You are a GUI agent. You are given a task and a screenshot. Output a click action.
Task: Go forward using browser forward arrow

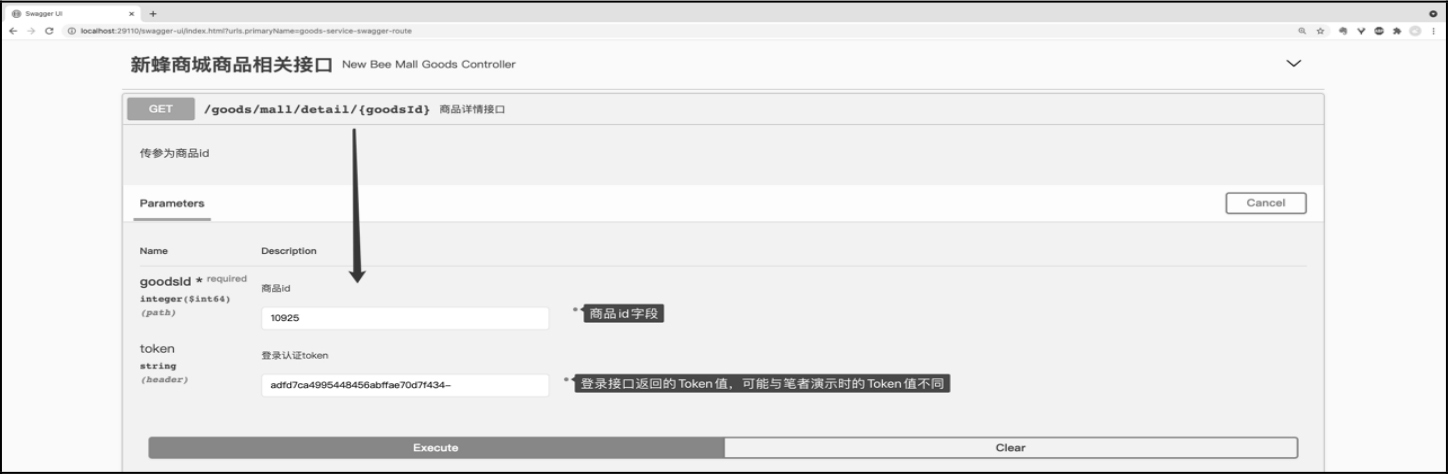click(31, 31)
